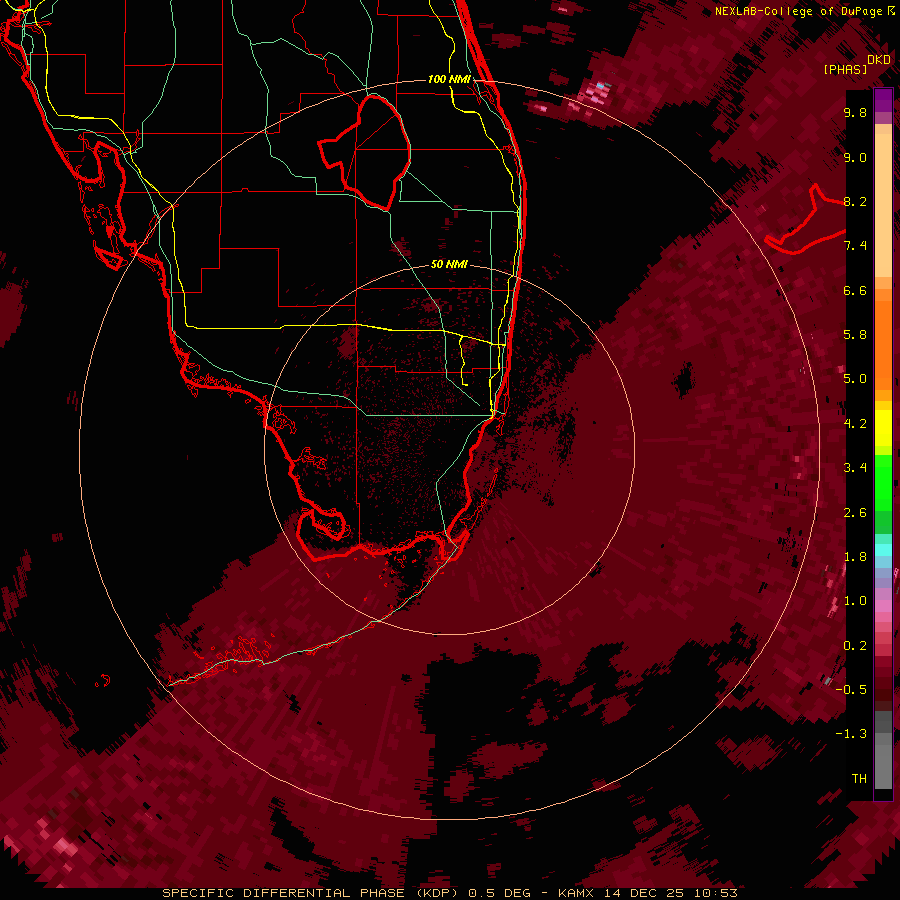The width and height of the screenshot is (900, 900).
Task: Click the 1.0 legend label
Action: point(855,601)
